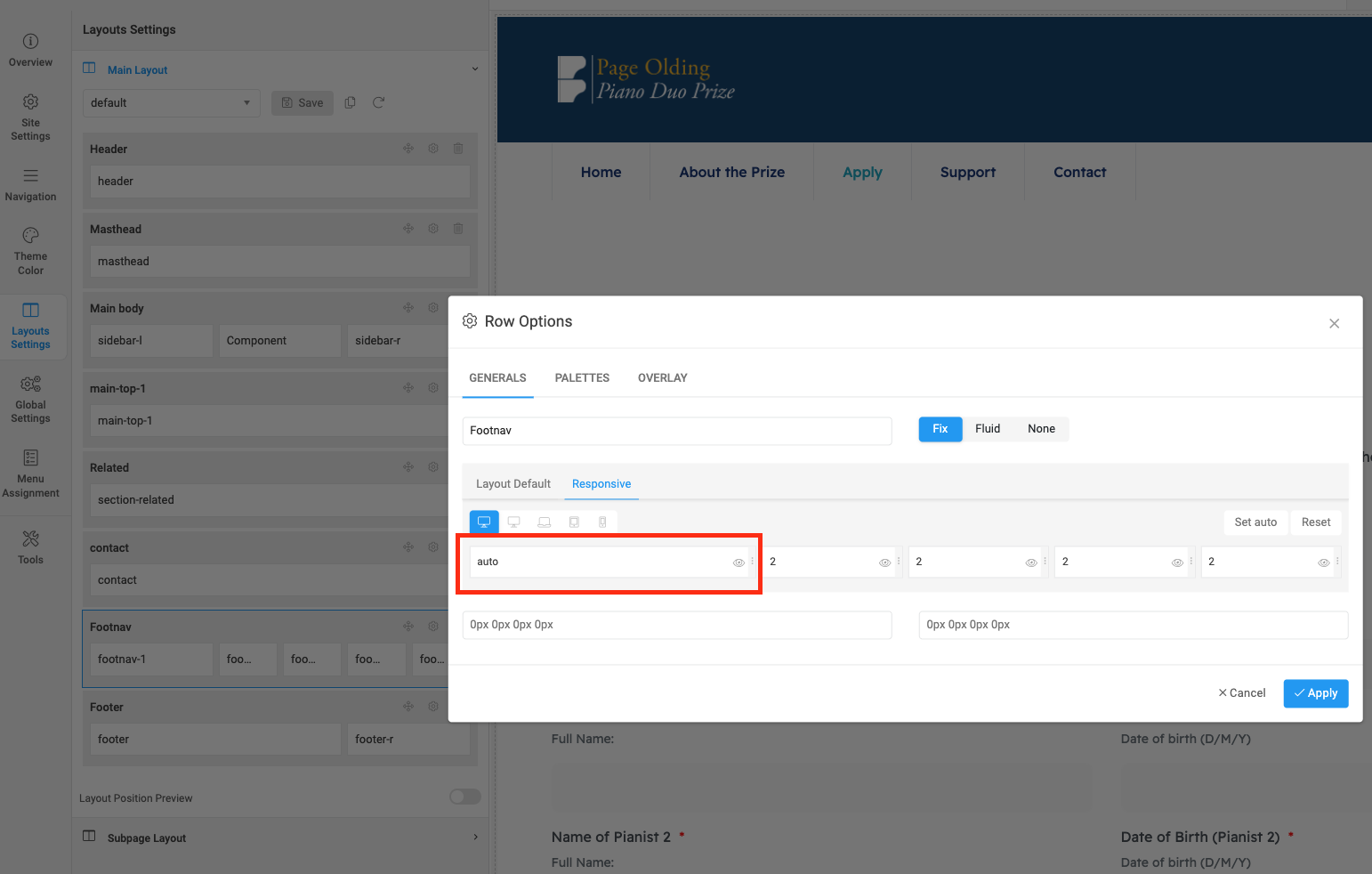Click the move handle on the Related row

pyautogui.click(x=408, y=467)
